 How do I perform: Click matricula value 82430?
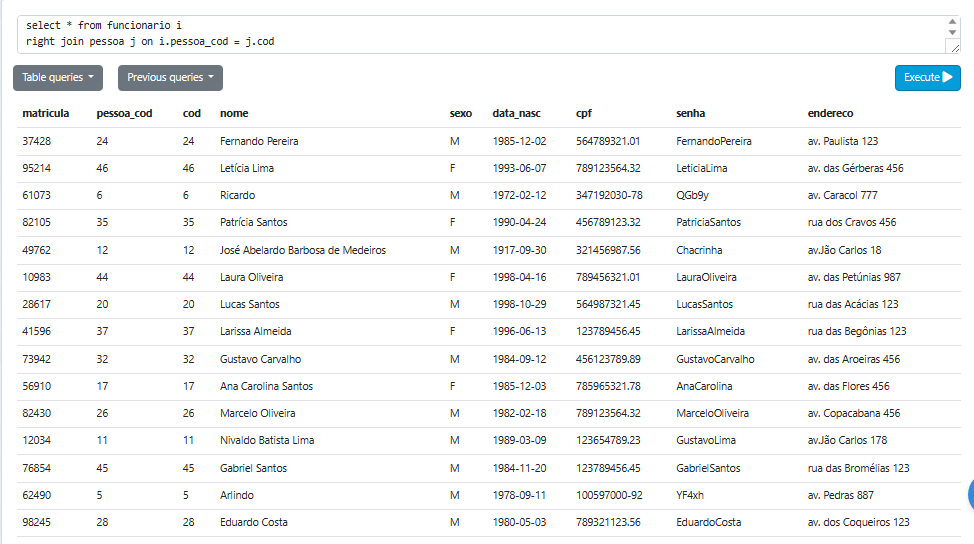37,413
